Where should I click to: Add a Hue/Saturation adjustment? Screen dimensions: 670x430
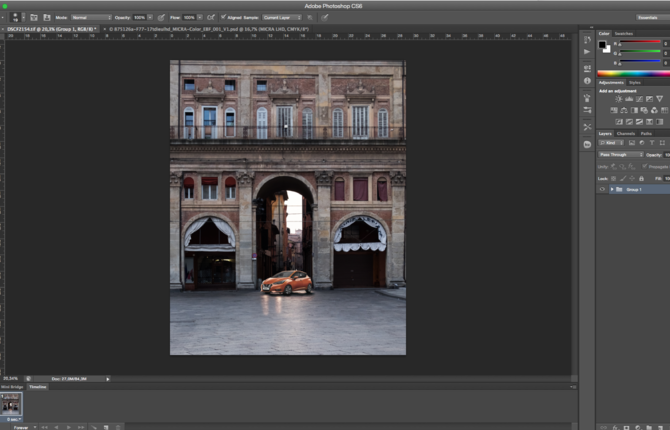[614, 110]
